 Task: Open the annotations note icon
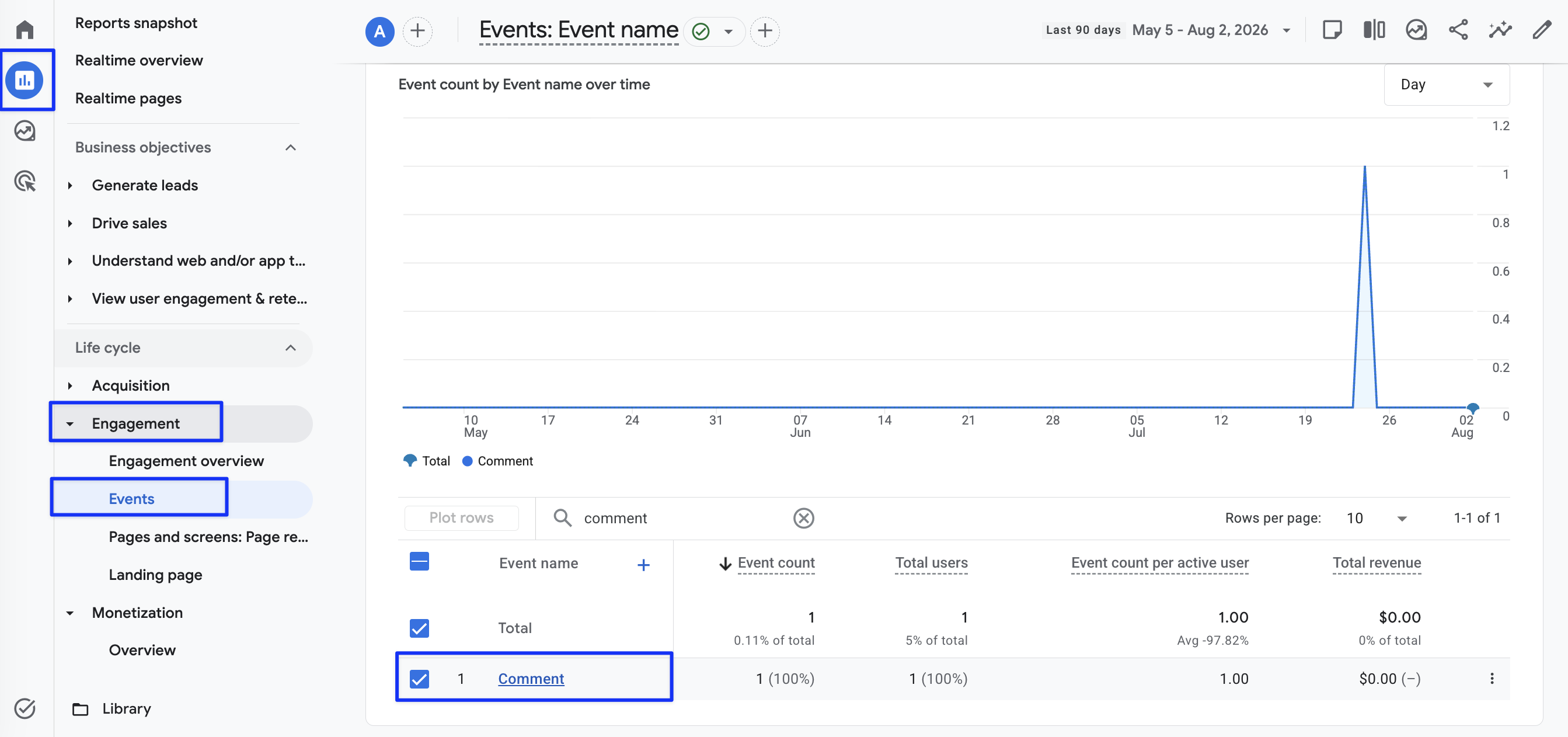1332,30
